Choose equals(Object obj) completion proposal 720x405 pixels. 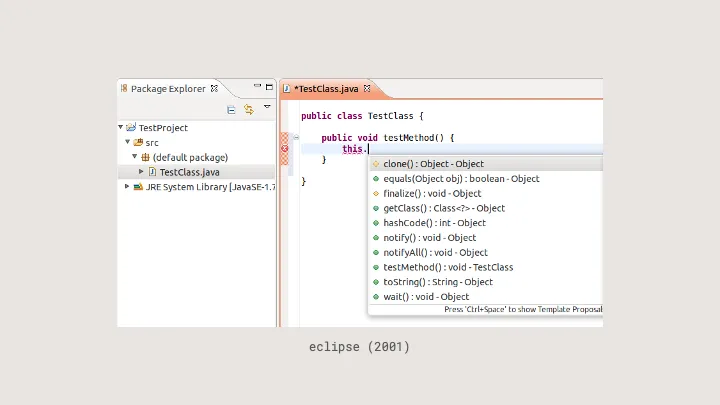(x=486, y=179)
